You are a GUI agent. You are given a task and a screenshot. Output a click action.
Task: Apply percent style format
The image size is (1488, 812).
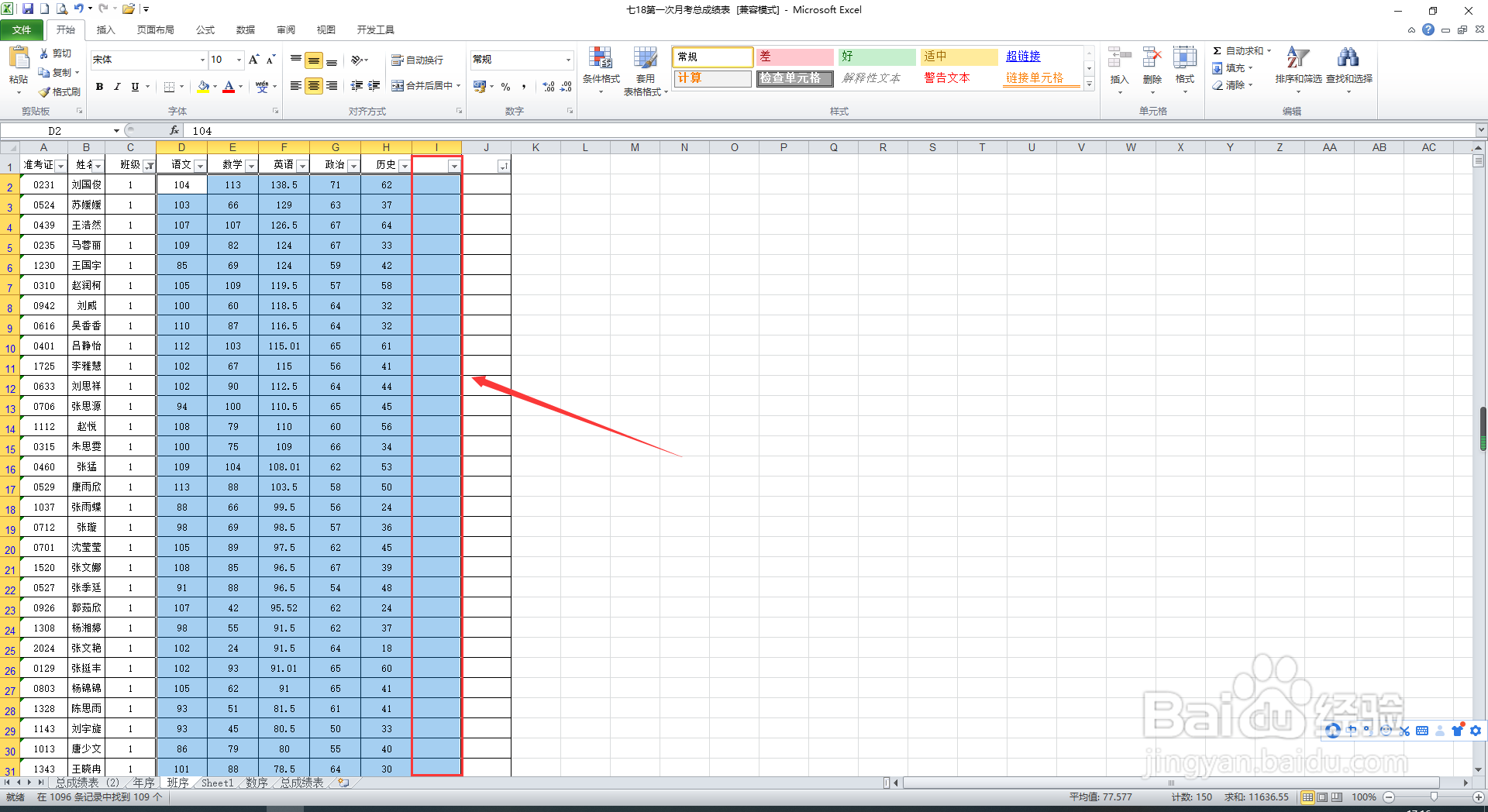(506, 87)
